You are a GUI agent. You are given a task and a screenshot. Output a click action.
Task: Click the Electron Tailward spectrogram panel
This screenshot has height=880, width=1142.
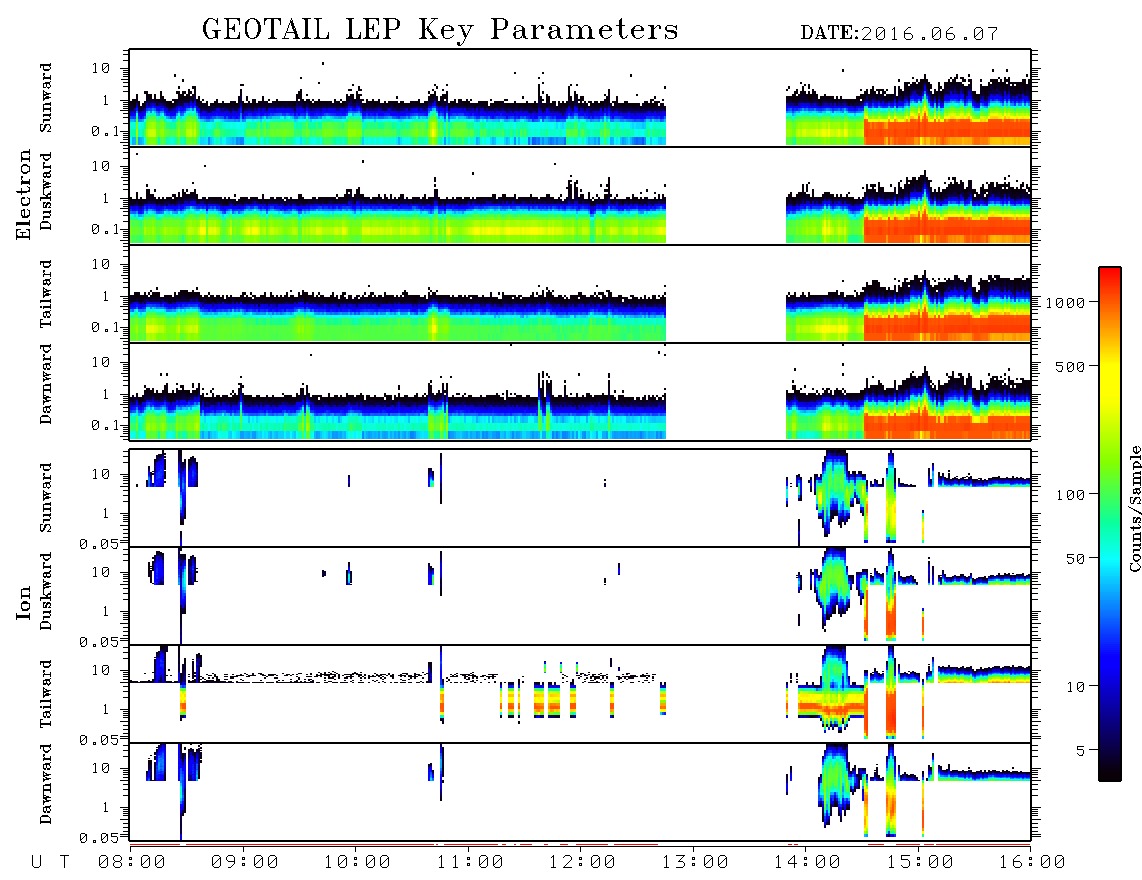pyautogui.click(x=580, y=294)
